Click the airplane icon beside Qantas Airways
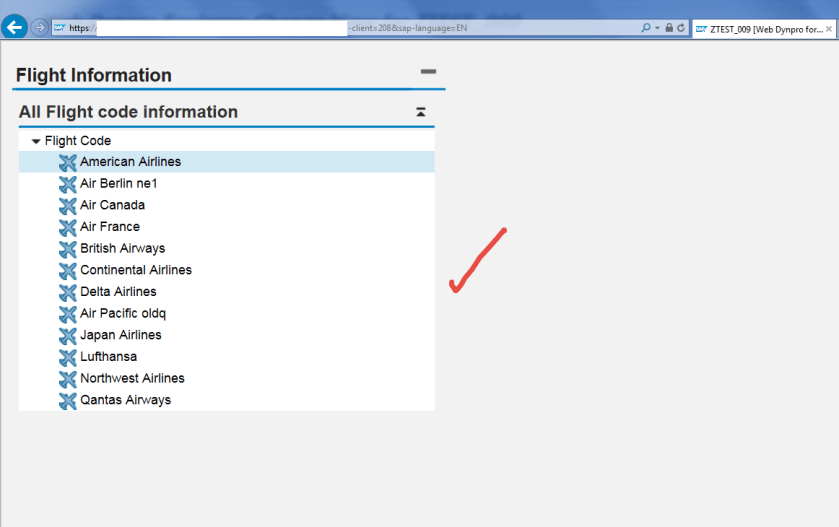The height and width of the screenshot is (527, 839). pyautogui.click(x=67, y=401)
